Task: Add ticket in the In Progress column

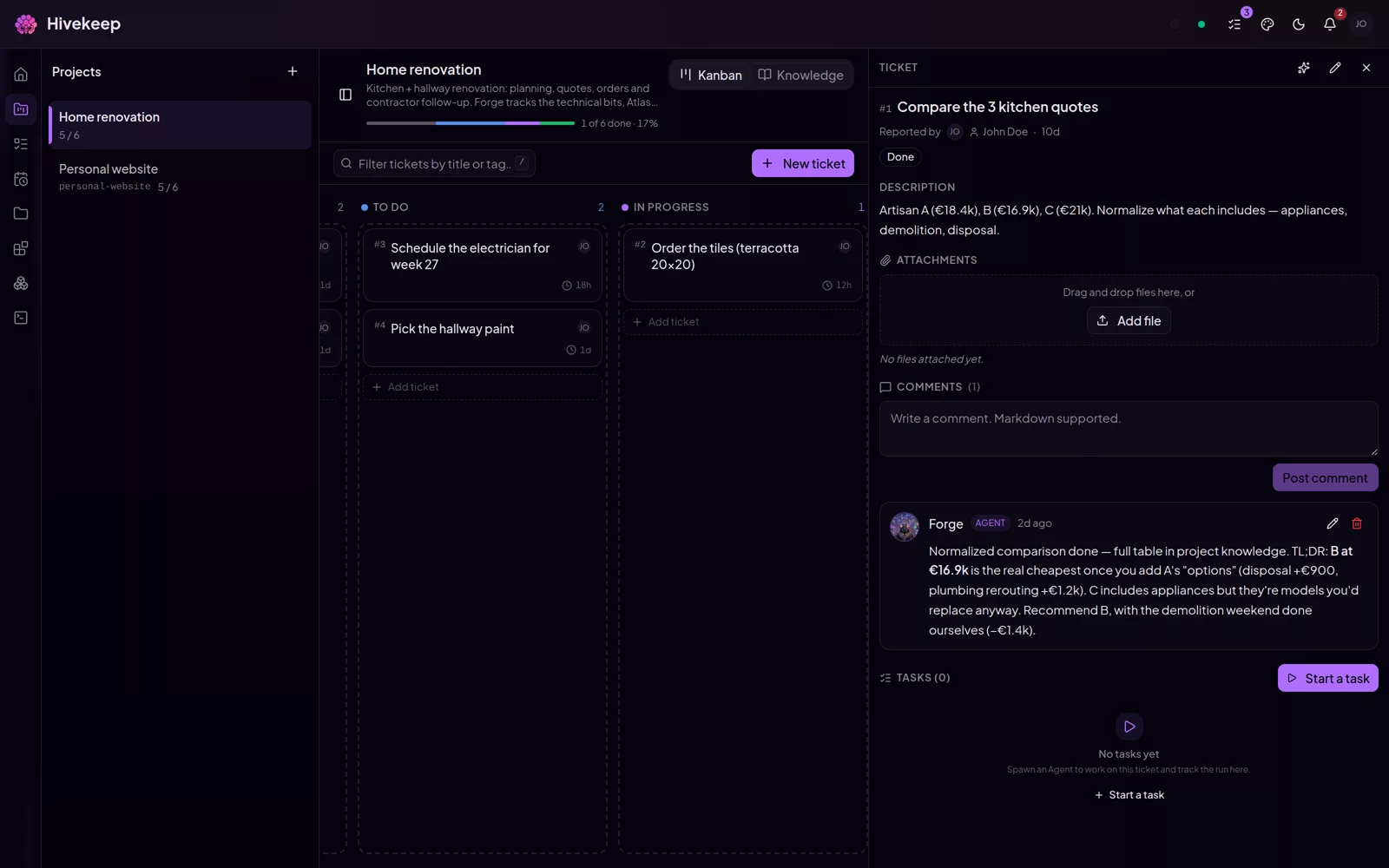Action: (743, 322)
